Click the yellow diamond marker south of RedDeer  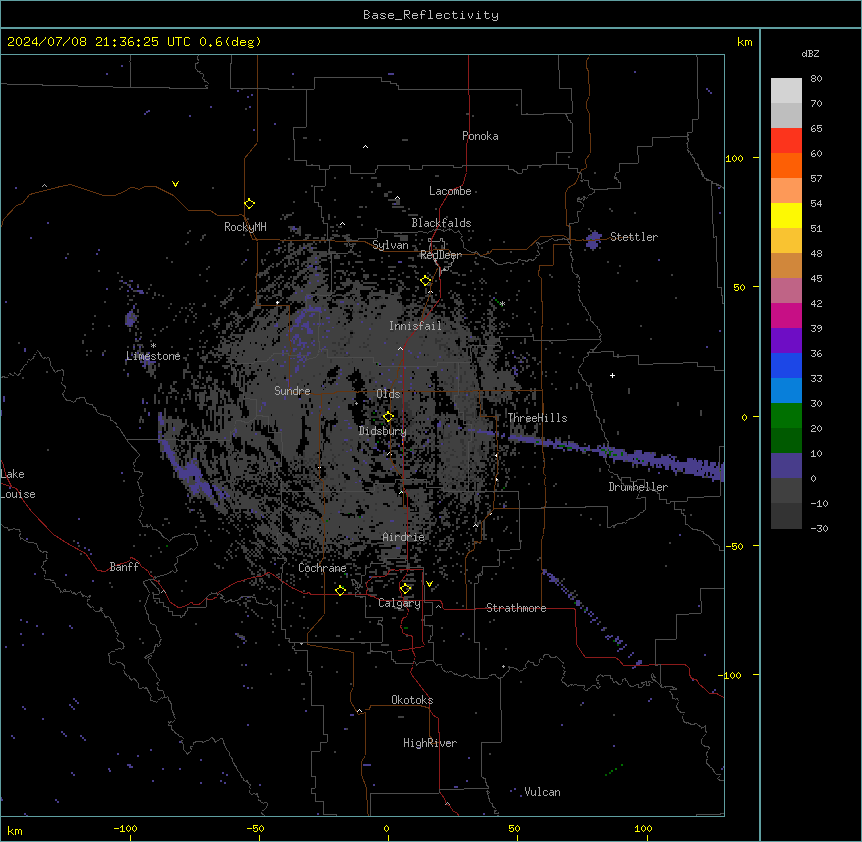426,281
